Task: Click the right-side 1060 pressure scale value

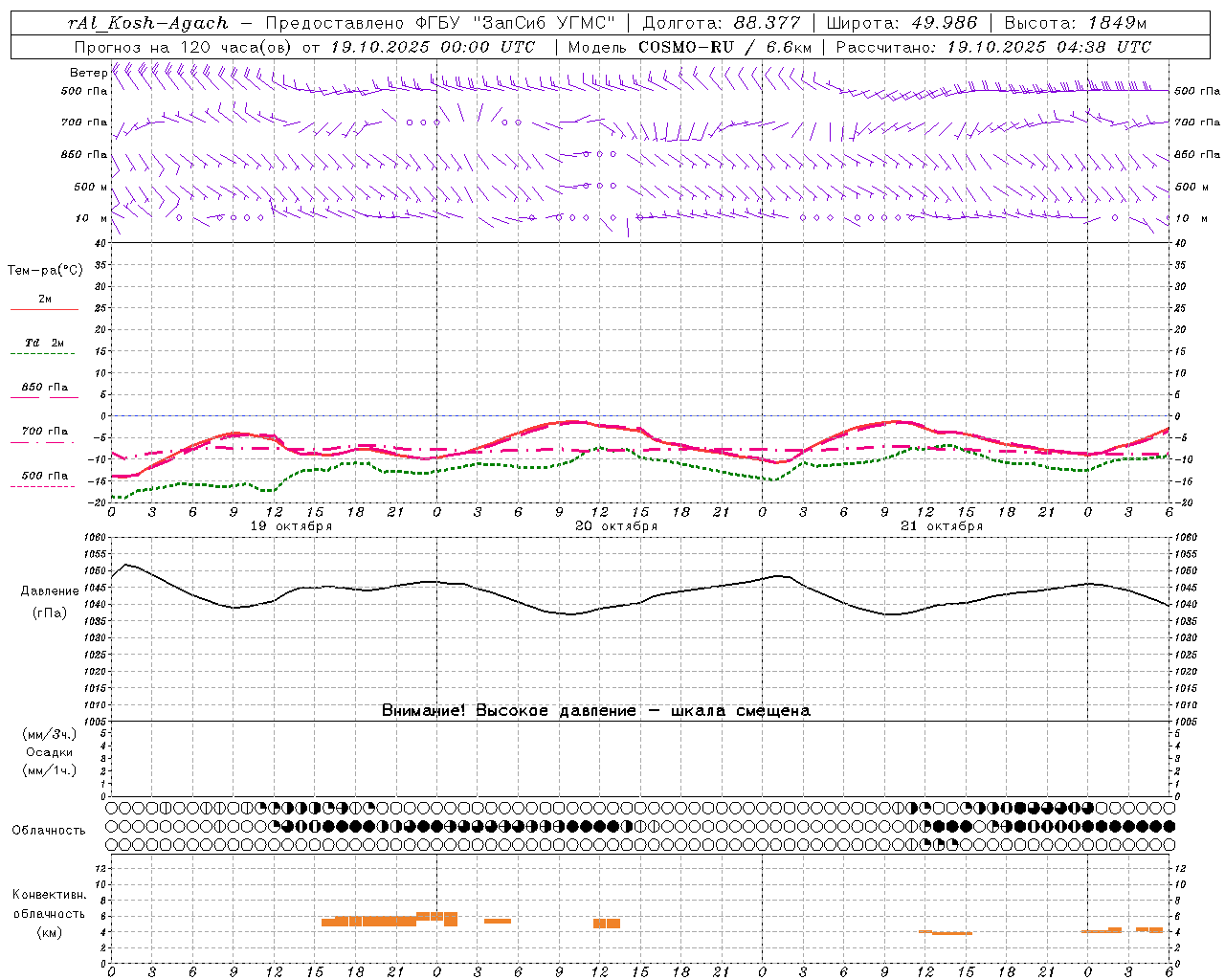Action: (x=1186, y=538)
